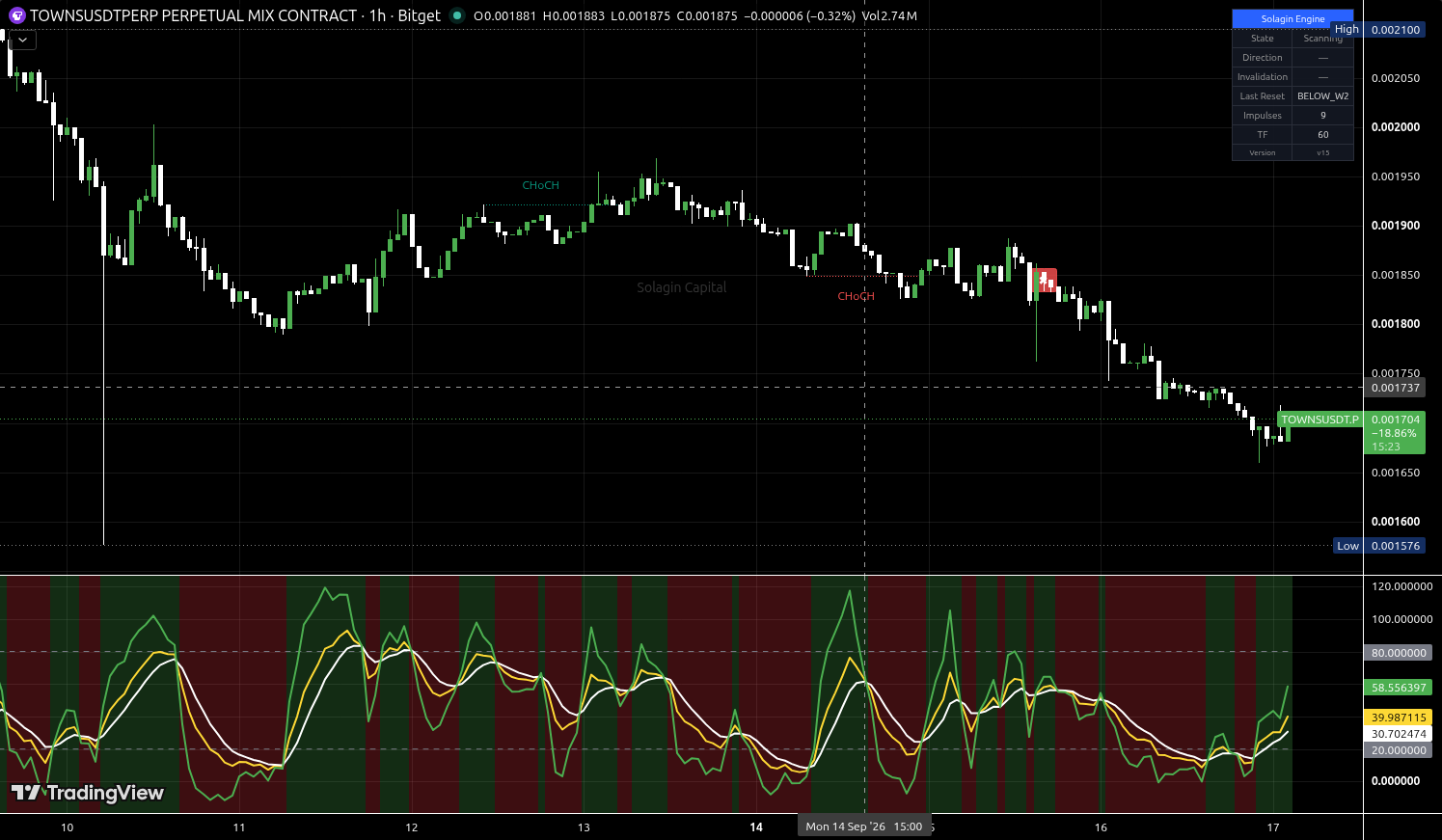Click the date label 16 on time axis
Image resolution: width=1442 pixels, height=840 pixels.
coord(1101,827)
